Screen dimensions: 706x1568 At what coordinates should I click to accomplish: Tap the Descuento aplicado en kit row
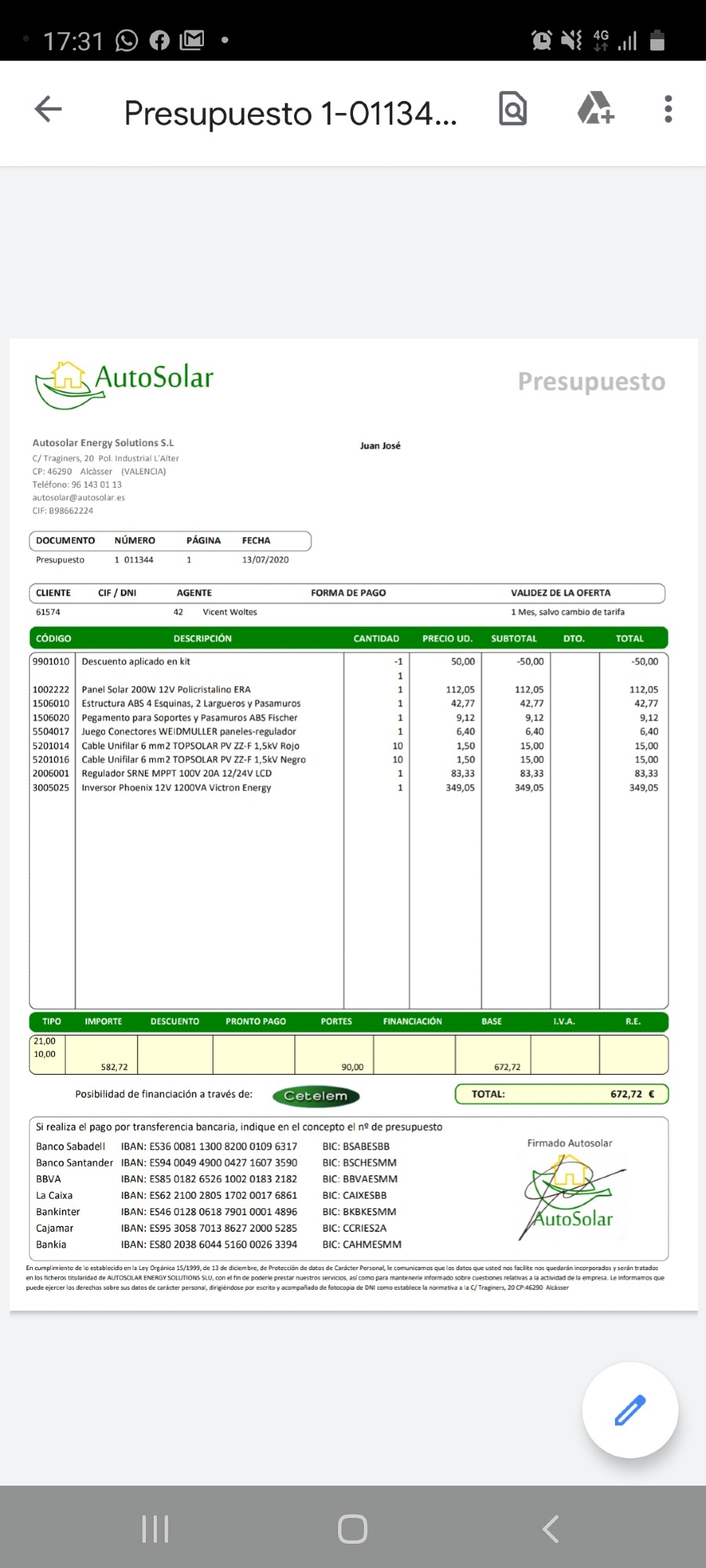(x=348, y=662)
